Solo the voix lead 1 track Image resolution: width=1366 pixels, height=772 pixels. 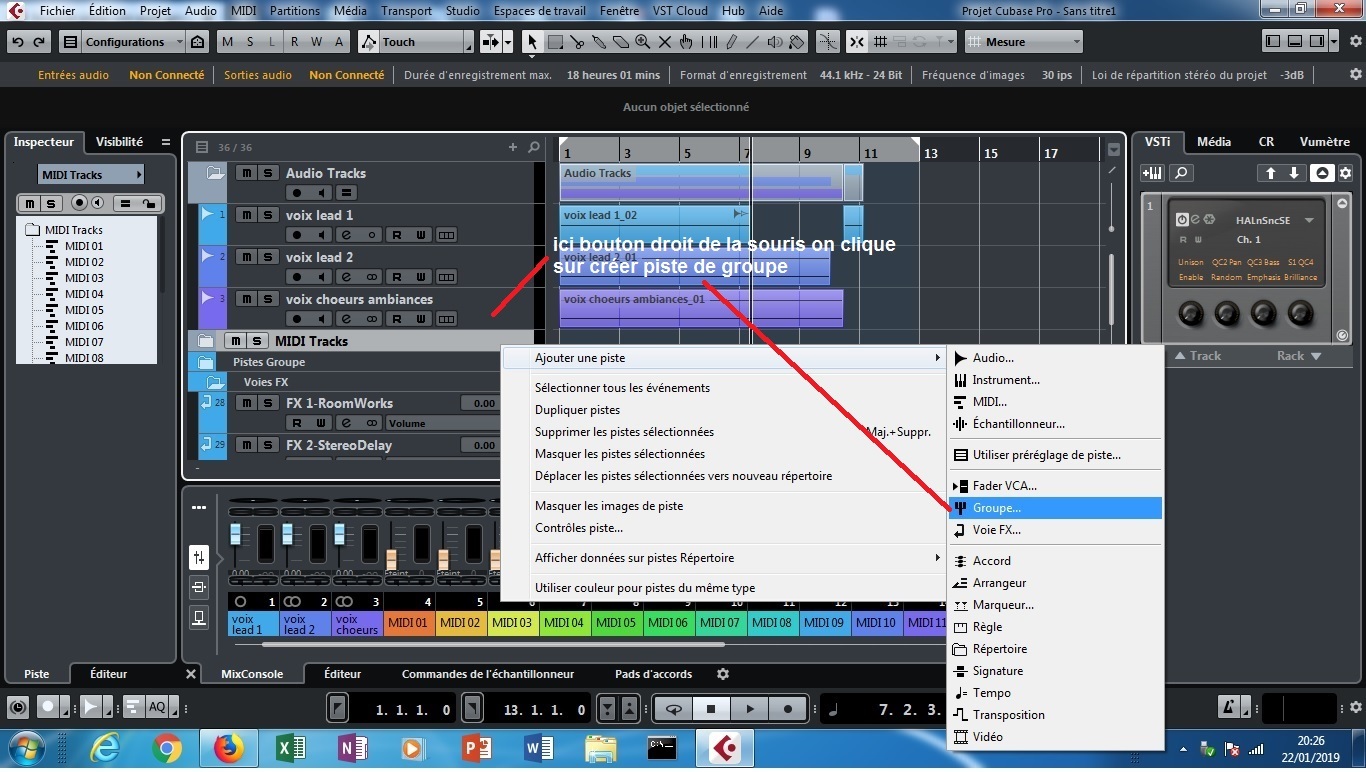pyautogui.click(x=267, y=215)
